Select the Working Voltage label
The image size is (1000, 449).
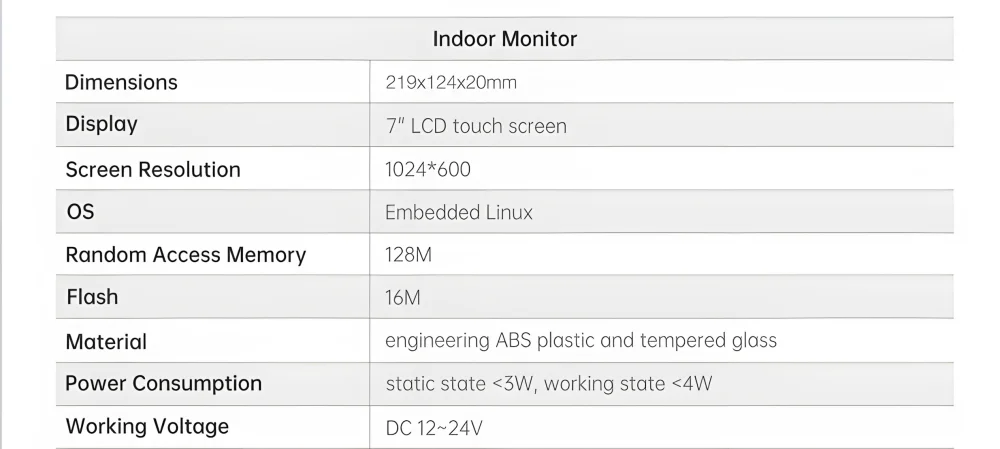[x=147, y=426]
